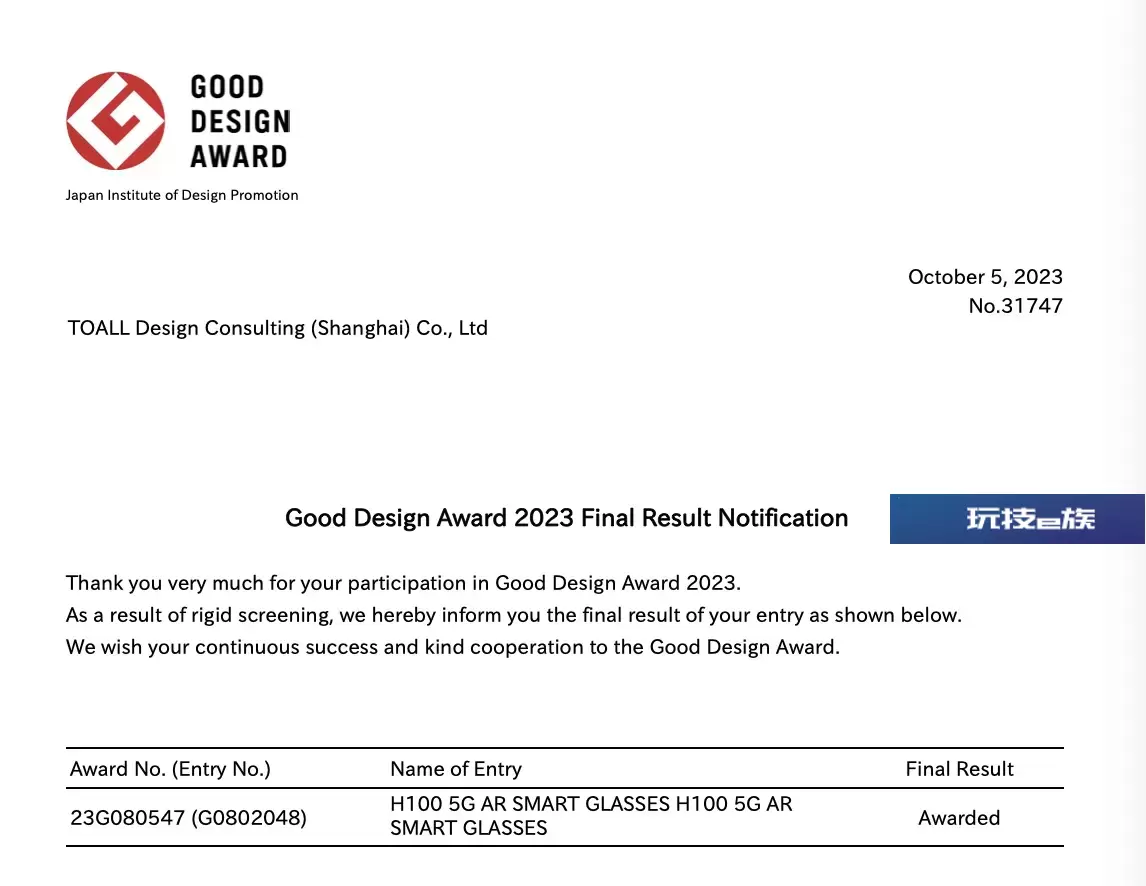Select the 'Name of Entry' column header
The height and width of the screenshot is (886, 1146).
click(455, 769)
